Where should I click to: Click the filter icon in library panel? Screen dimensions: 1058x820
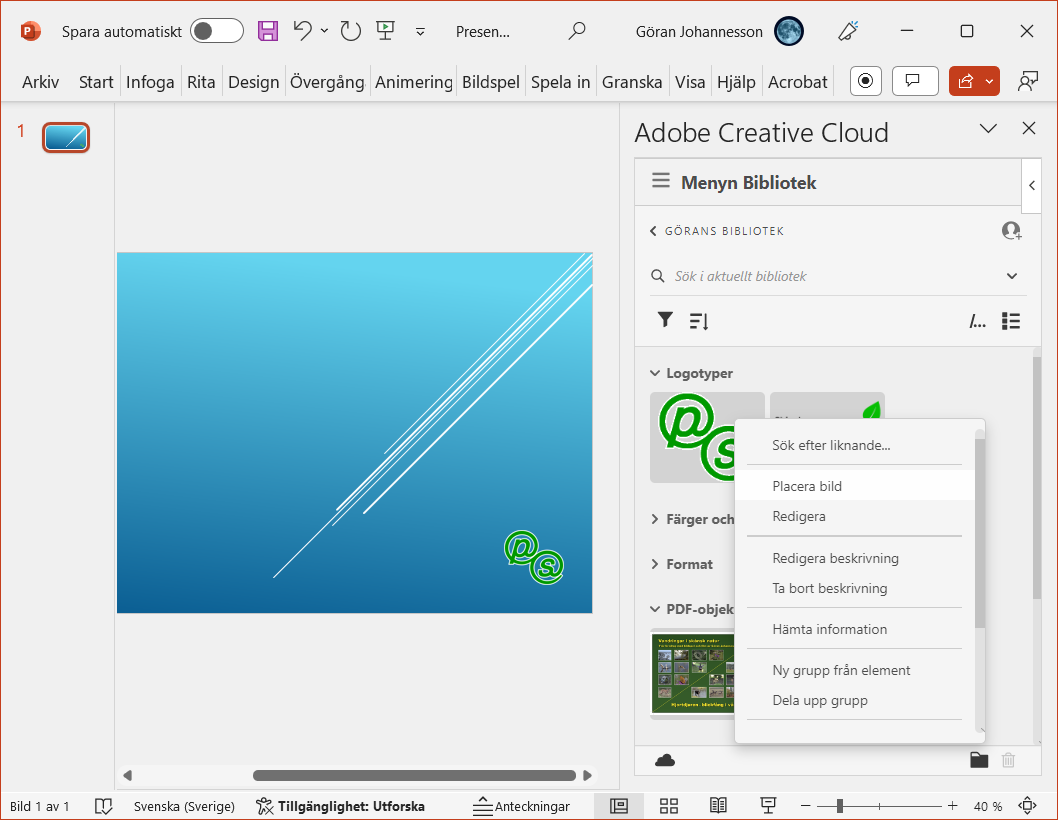(665, 320)
